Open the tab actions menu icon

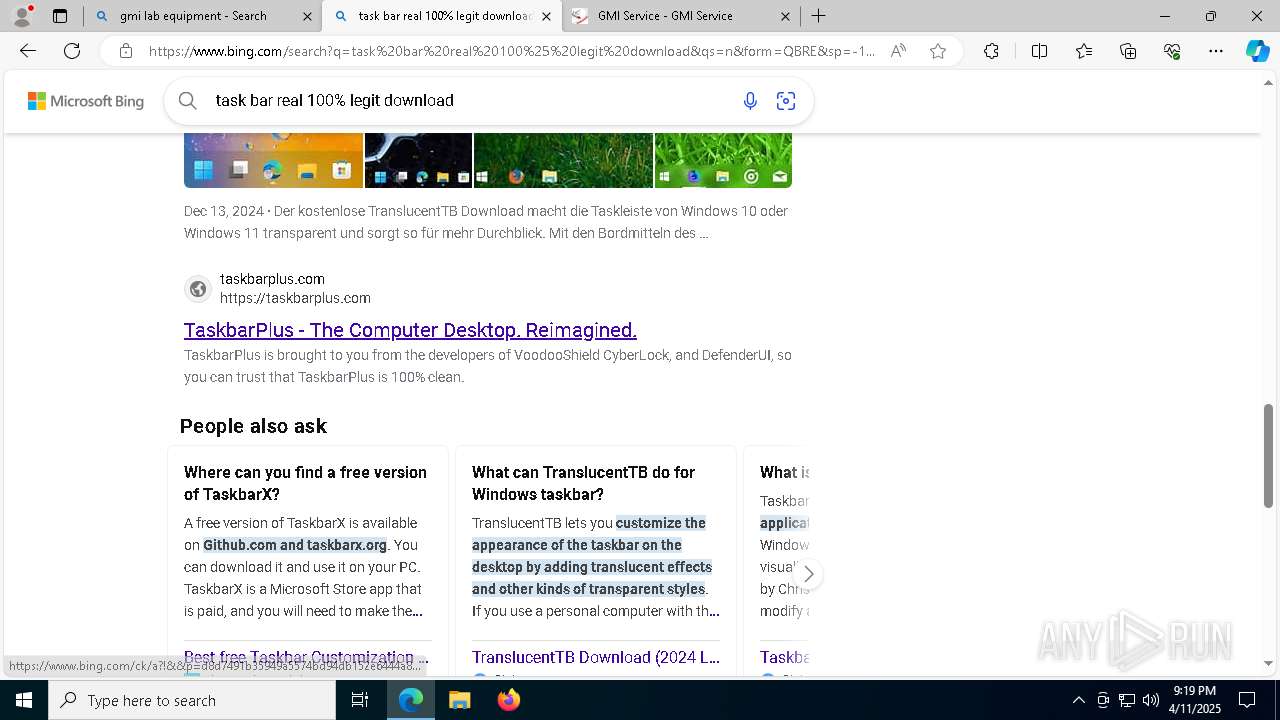coord(60,16)
